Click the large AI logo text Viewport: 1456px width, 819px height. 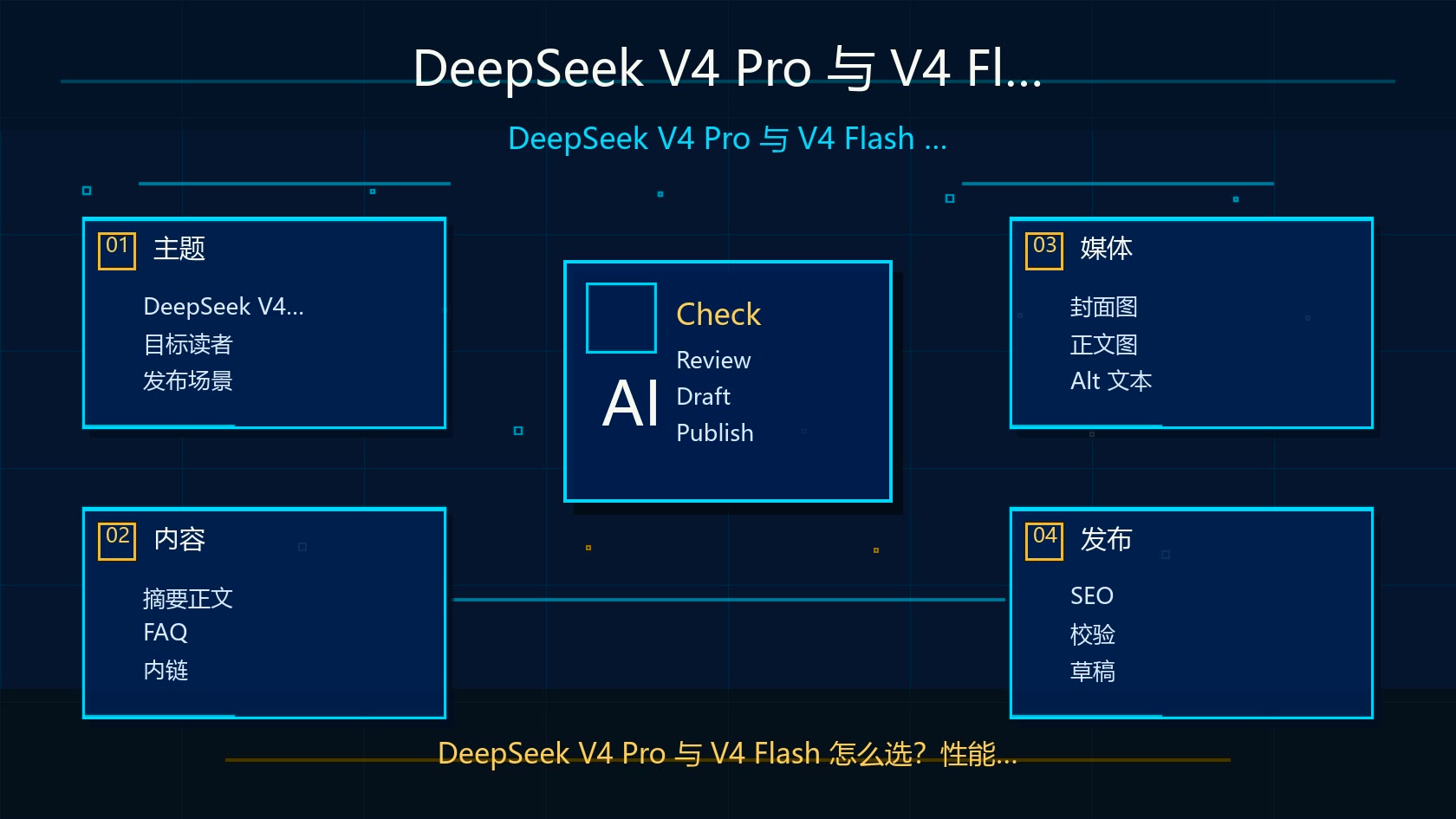(x=631, y=403)
